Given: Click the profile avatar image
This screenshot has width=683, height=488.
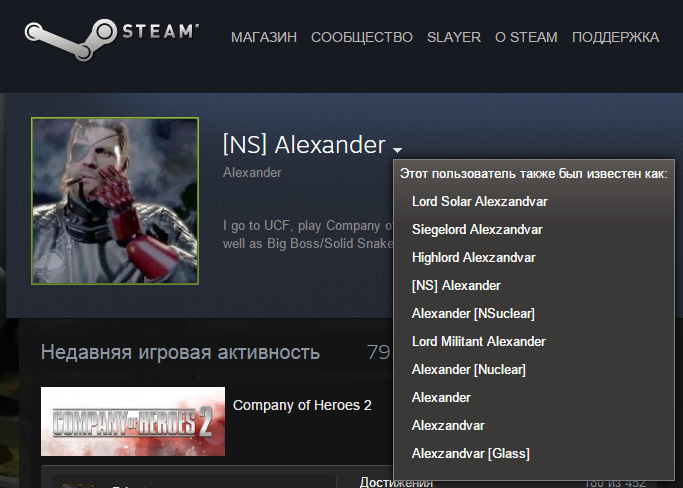Looking at the screenshot, I should (x=115, y=201).
